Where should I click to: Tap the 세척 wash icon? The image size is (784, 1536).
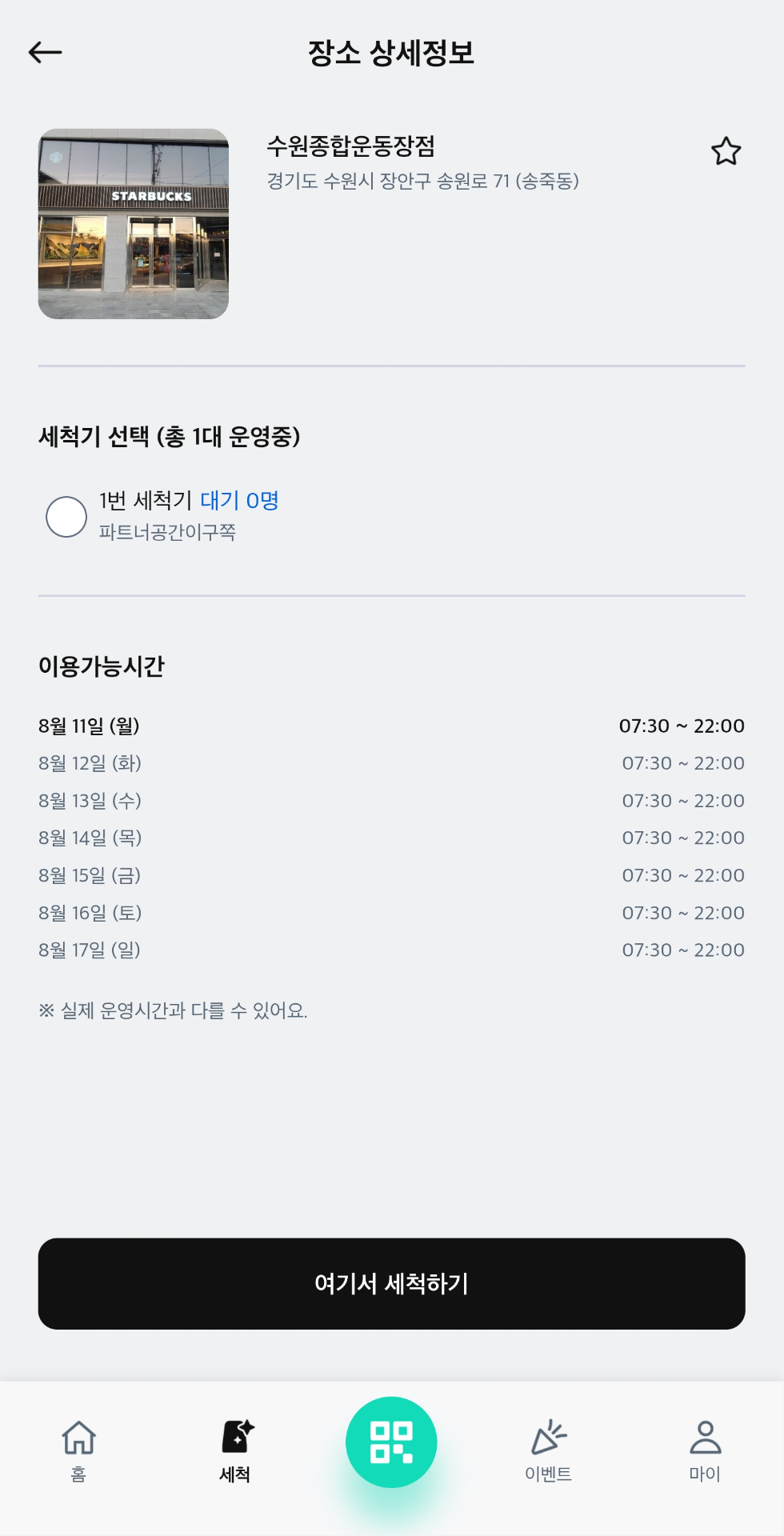pos(237,1436)
